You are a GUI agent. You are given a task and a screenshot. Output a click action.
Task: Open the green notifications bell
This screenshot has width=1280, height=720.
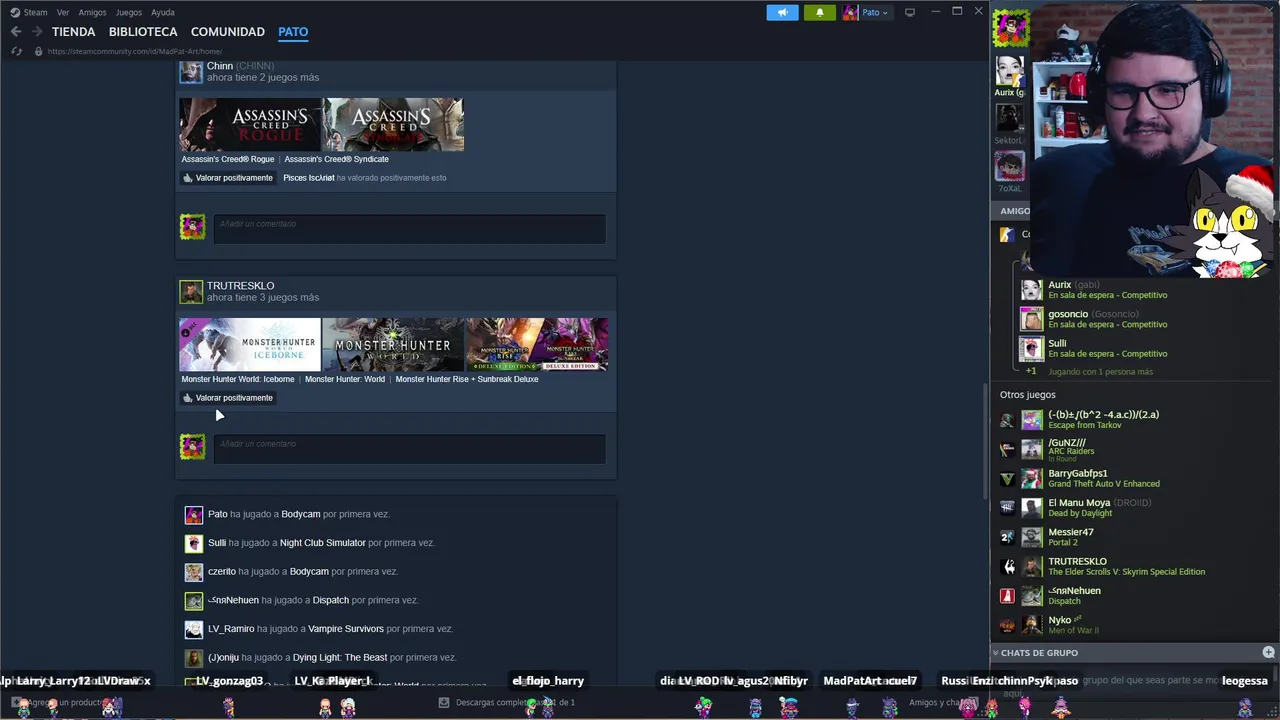[820, 12]
